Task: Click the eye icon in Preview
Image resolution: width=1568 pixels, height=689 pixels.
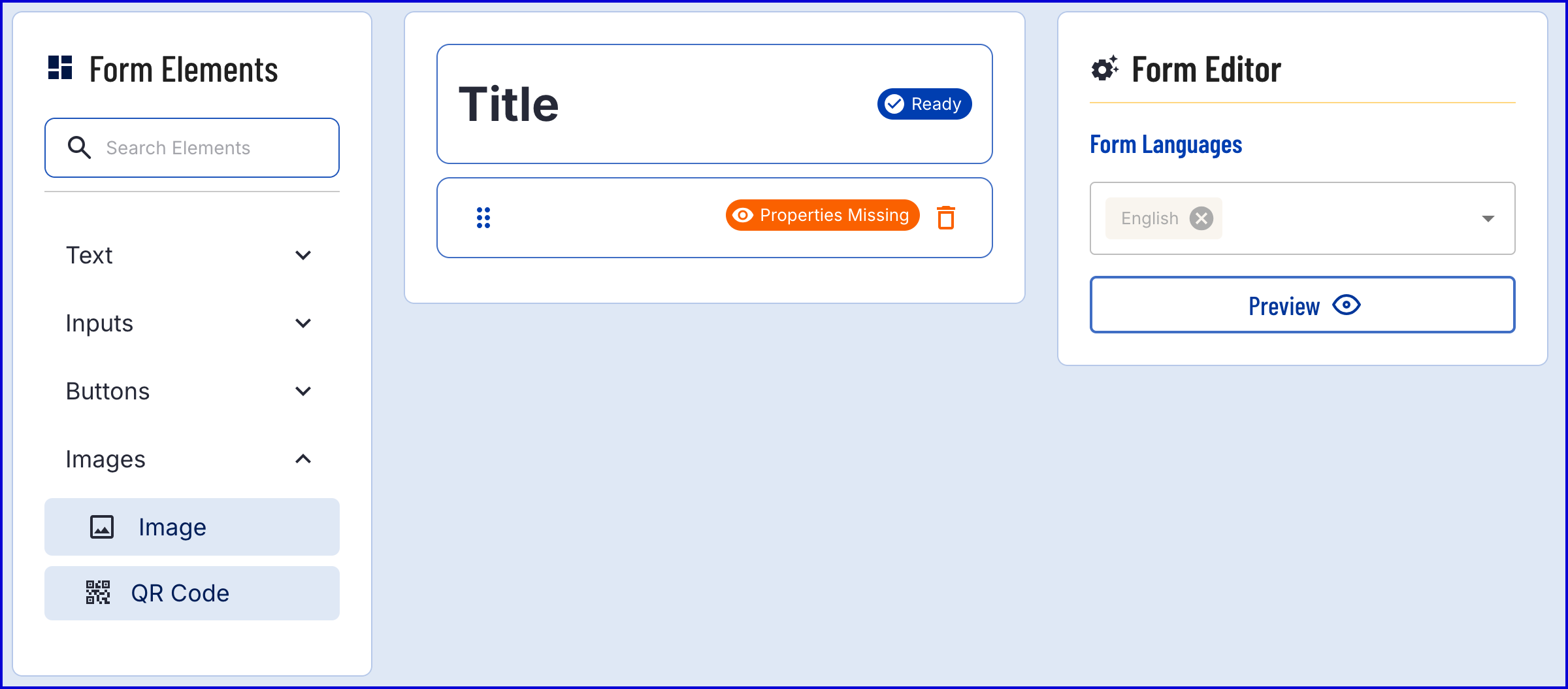Action: pyautogui.click(x=1347, y=305)
